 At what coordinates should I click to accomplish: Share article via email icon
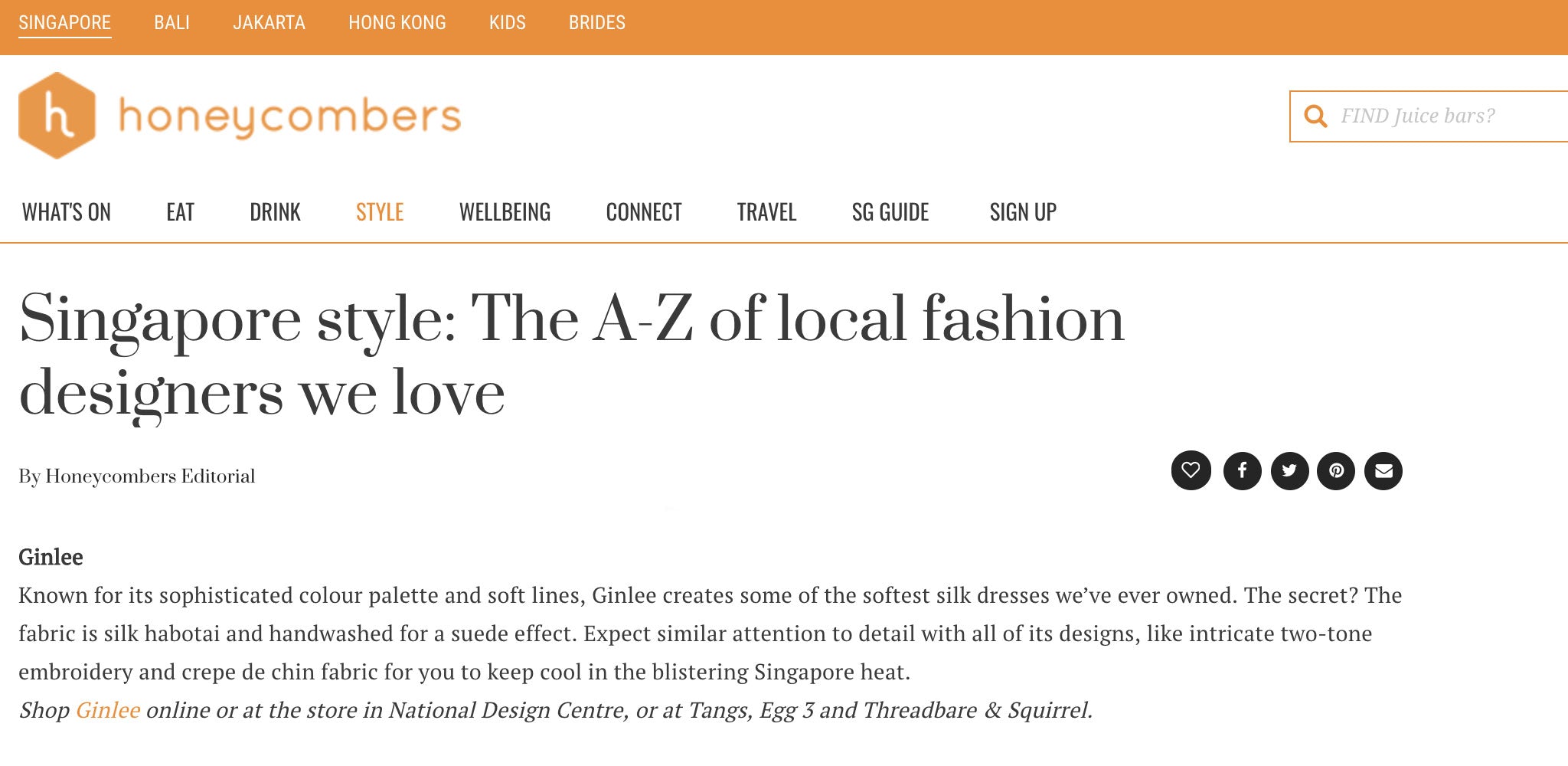click(x=1383, y=470)
